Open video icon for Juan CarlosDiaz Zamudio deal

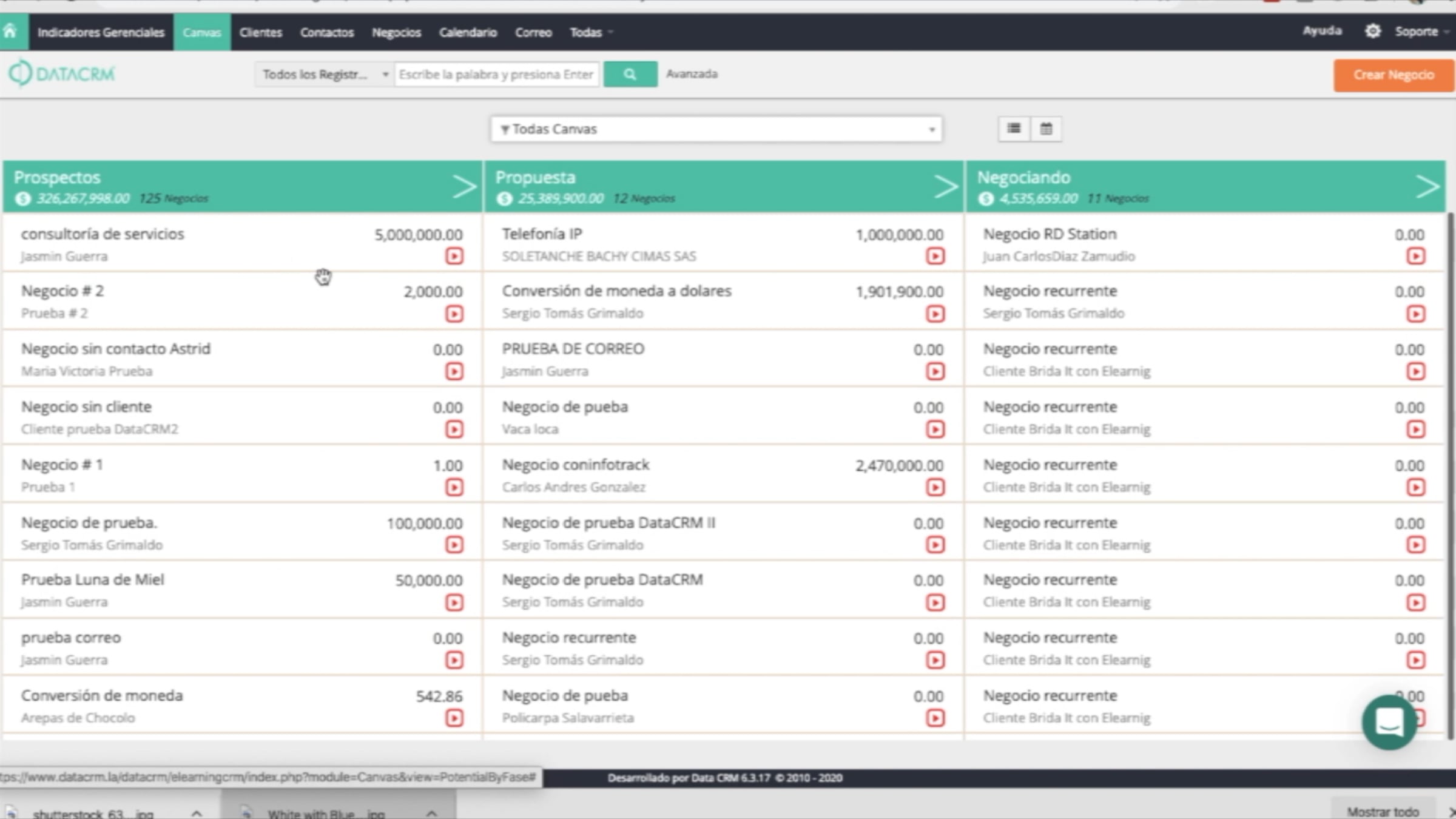1416,256
